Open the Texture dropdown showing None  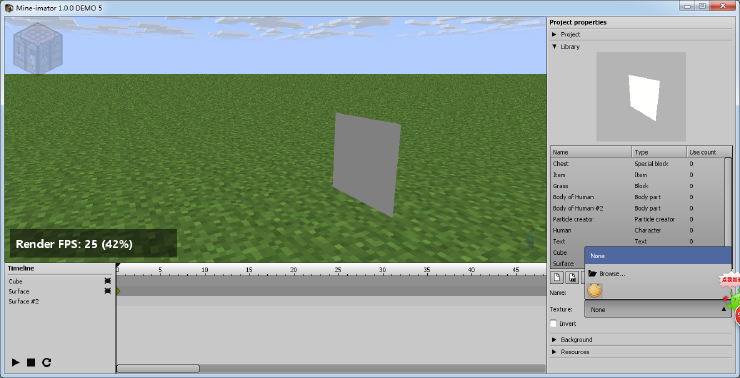point(658,310)
